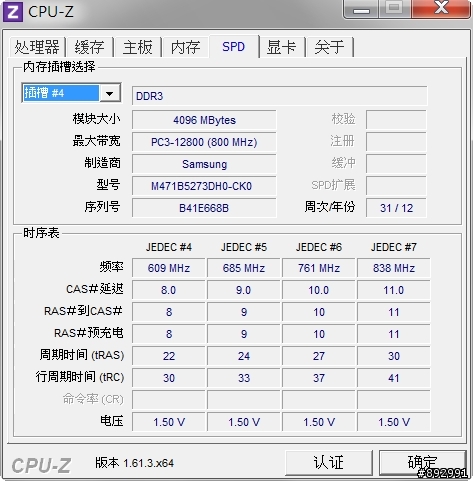The image size is (473, 481).
Task: Select the SPD tab
Action: click(234, 46)
